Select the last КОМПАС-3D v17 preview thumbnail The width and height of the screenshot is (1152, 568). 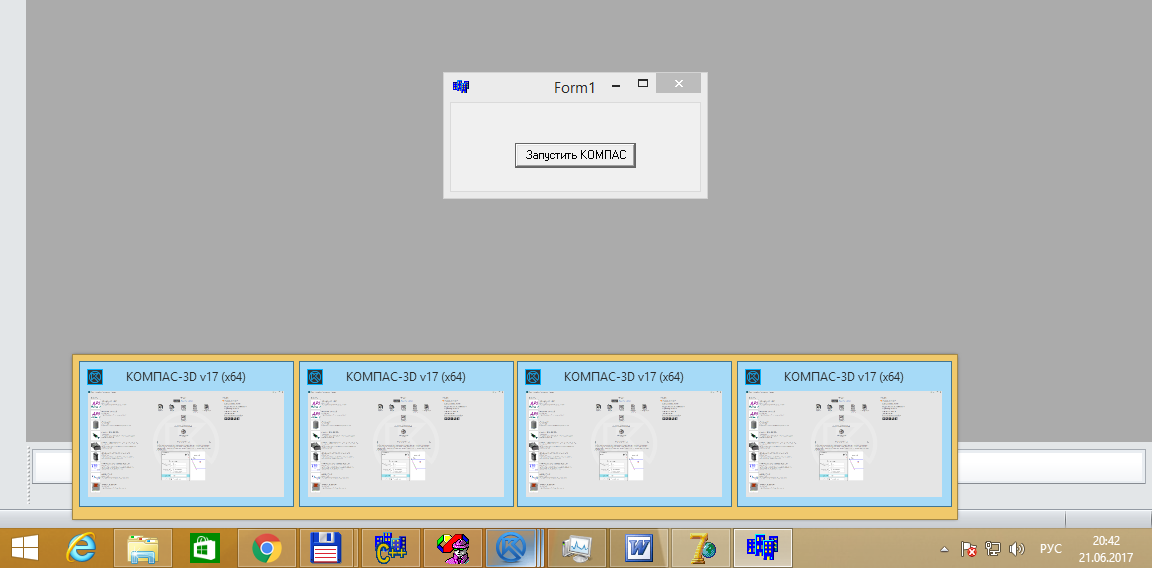[x=844, y=434]
